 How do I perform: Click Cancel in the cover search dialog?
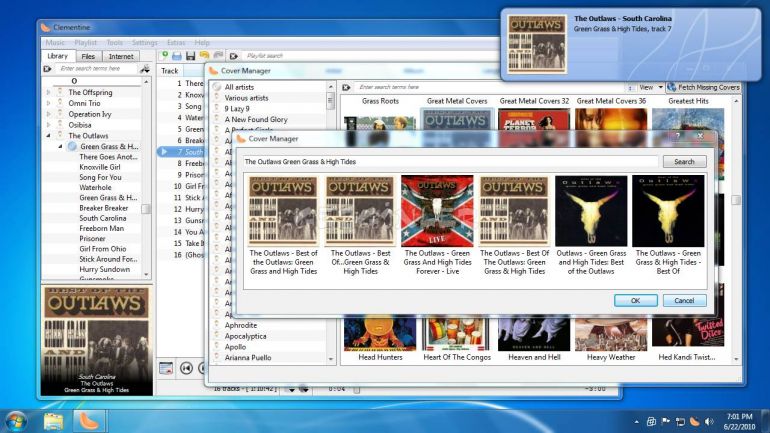pyautogui.click(x=684, y=300)
